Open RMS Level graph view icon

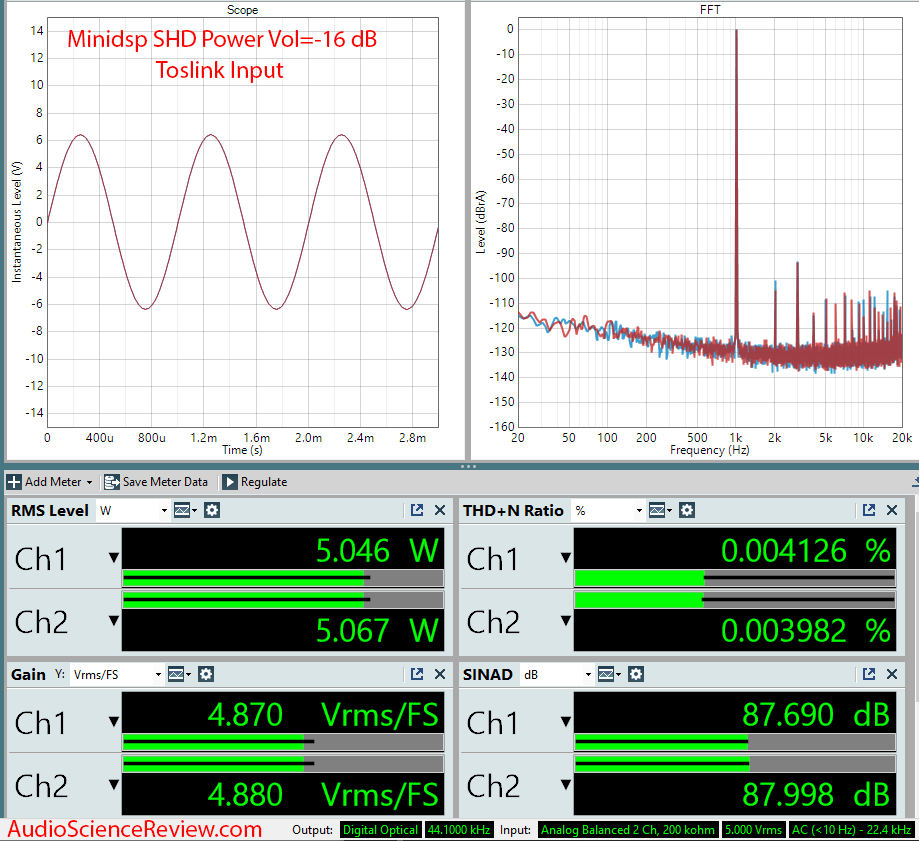pos(185,510)
